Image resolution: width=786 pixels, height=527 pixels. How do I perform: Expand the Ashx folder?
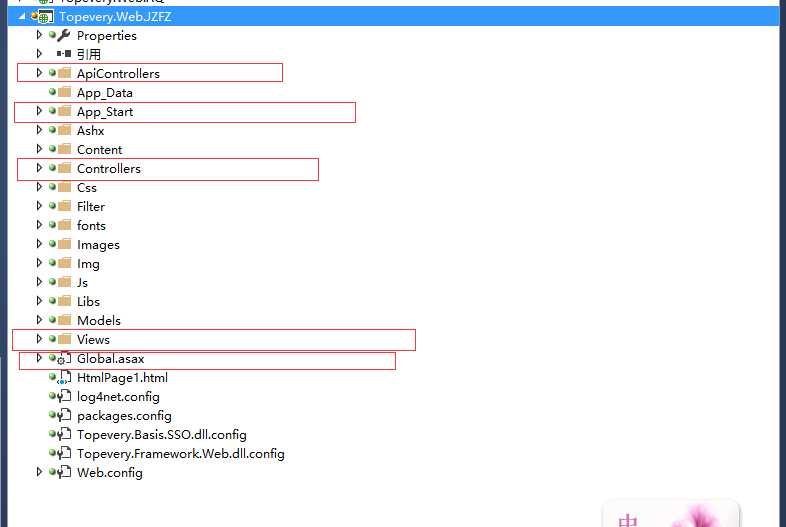tap(39, 130)
